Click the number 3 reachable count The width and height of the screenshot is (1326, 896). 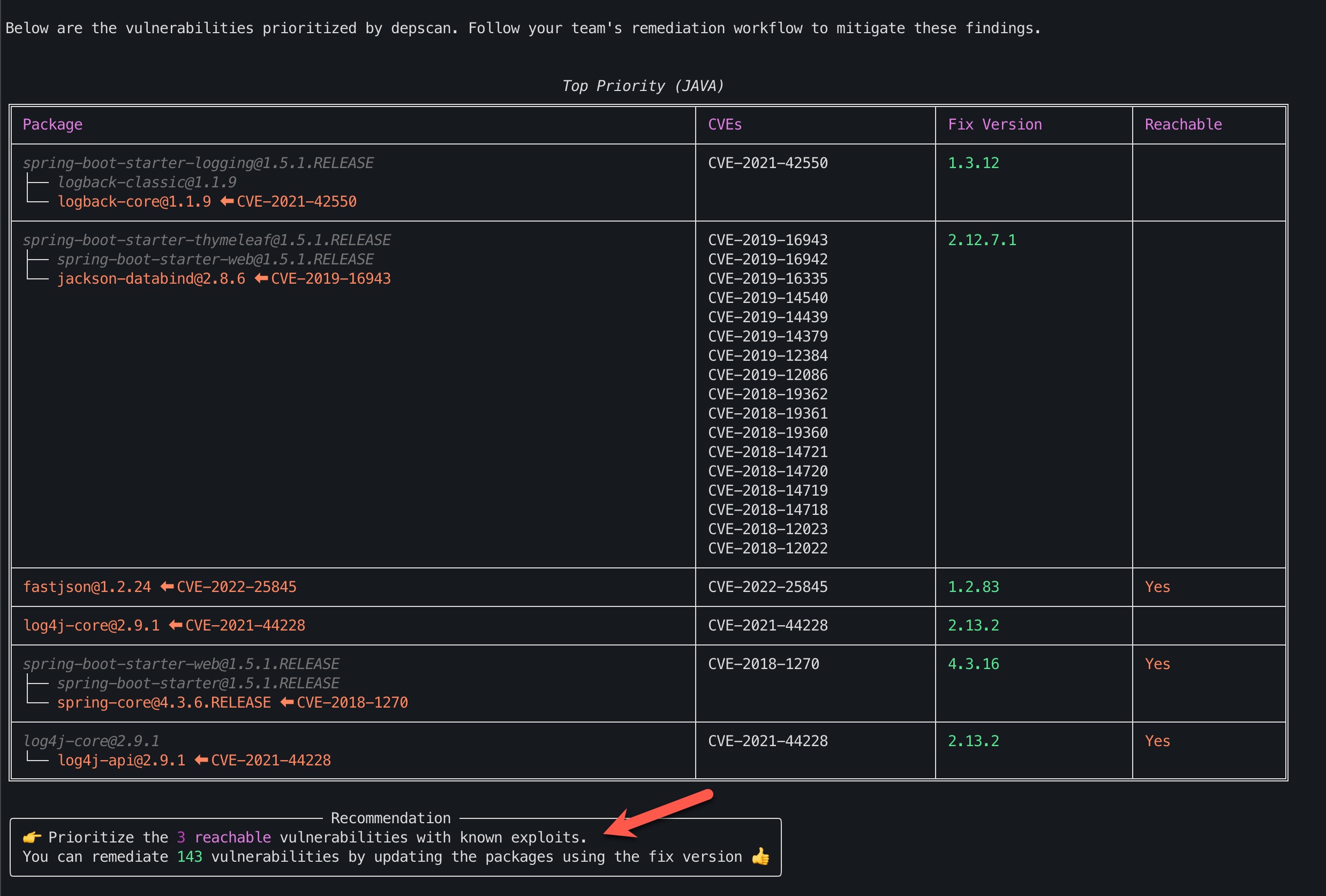[181, 838]
